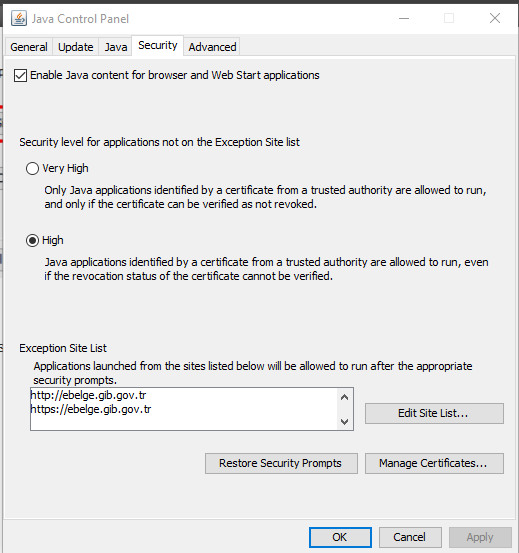This screenshot has width=519, height=553.
Task: Switch to the General tab
Action: click(x=29, y=47)
